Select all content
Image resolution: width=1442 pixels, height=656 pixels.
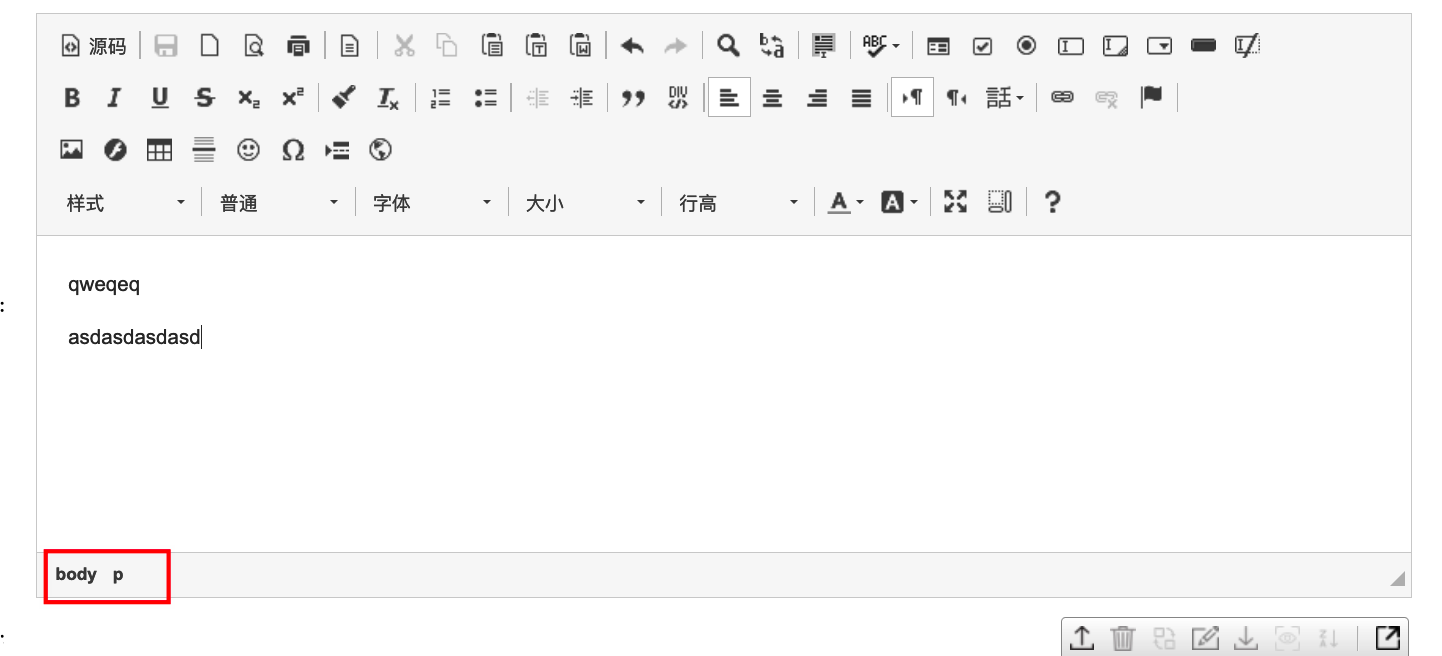(823, 45)
